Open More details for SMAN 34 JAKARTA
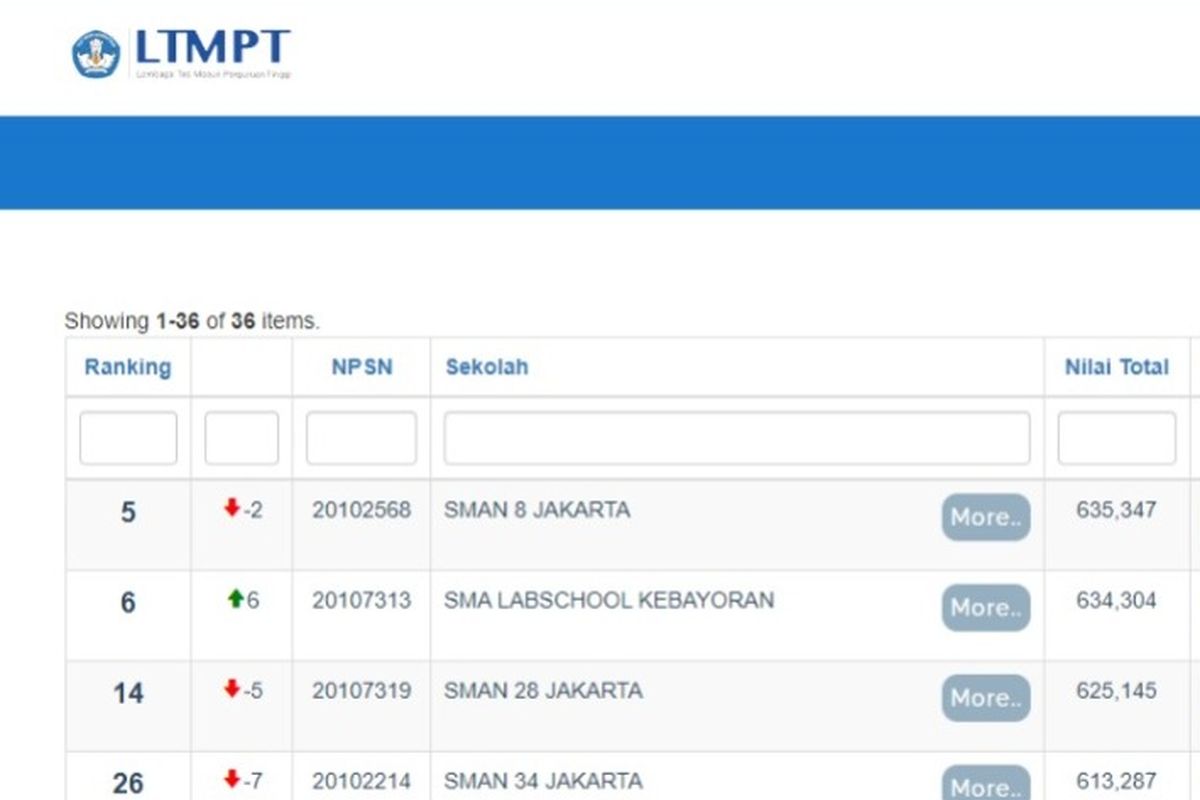The width and height of the screenshot is (1200, 800). 985,786
